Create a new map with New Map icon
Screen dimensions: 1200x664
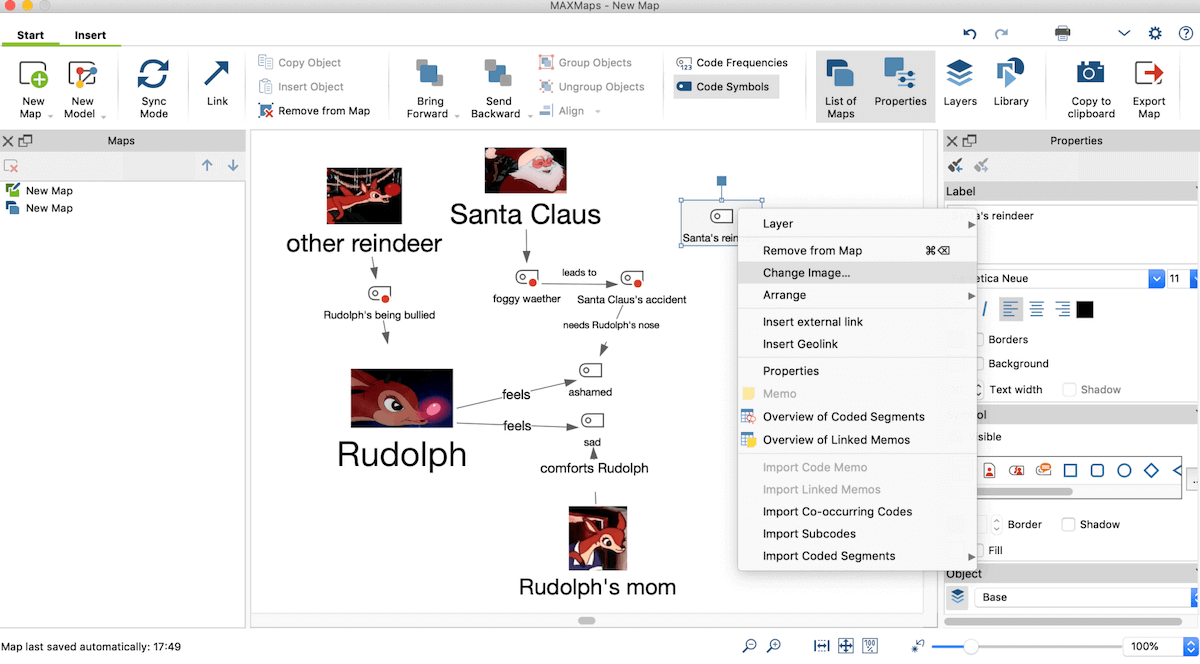pos(33,75)
